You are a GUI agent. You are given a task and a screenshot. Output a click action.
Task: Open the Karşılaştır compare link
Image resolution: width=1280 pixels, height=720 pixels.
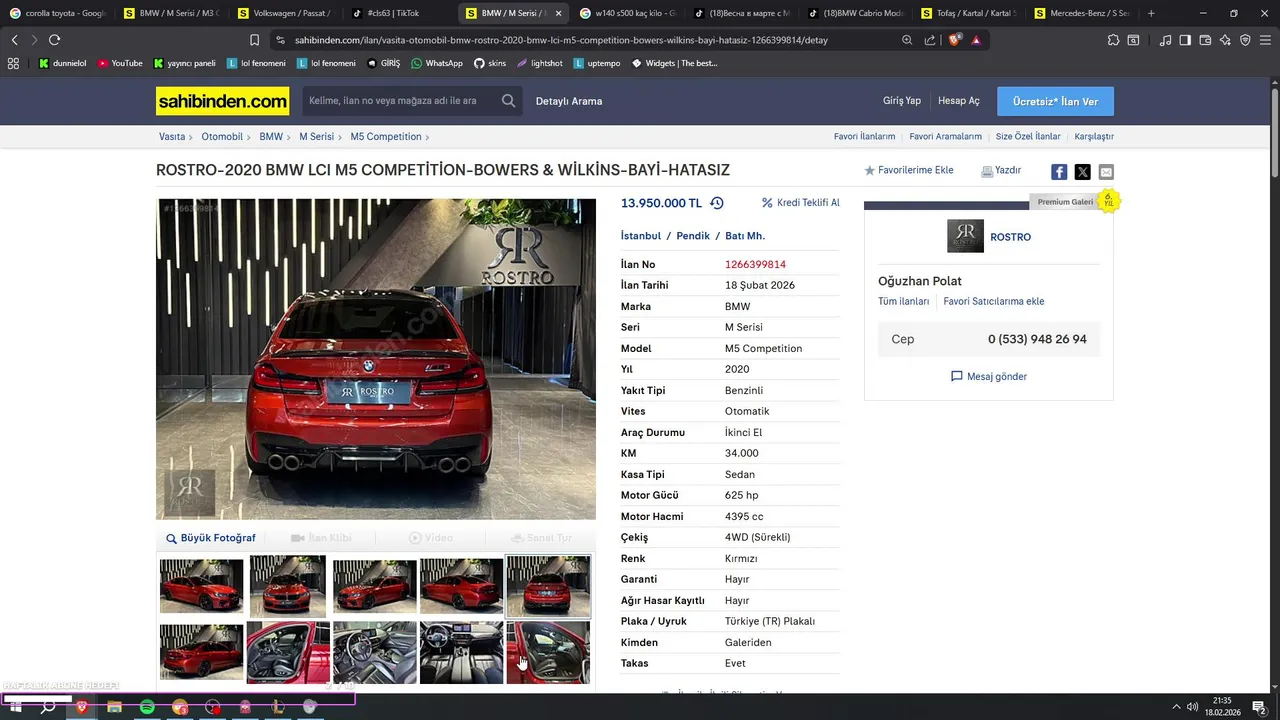[x=1094, y=136]
